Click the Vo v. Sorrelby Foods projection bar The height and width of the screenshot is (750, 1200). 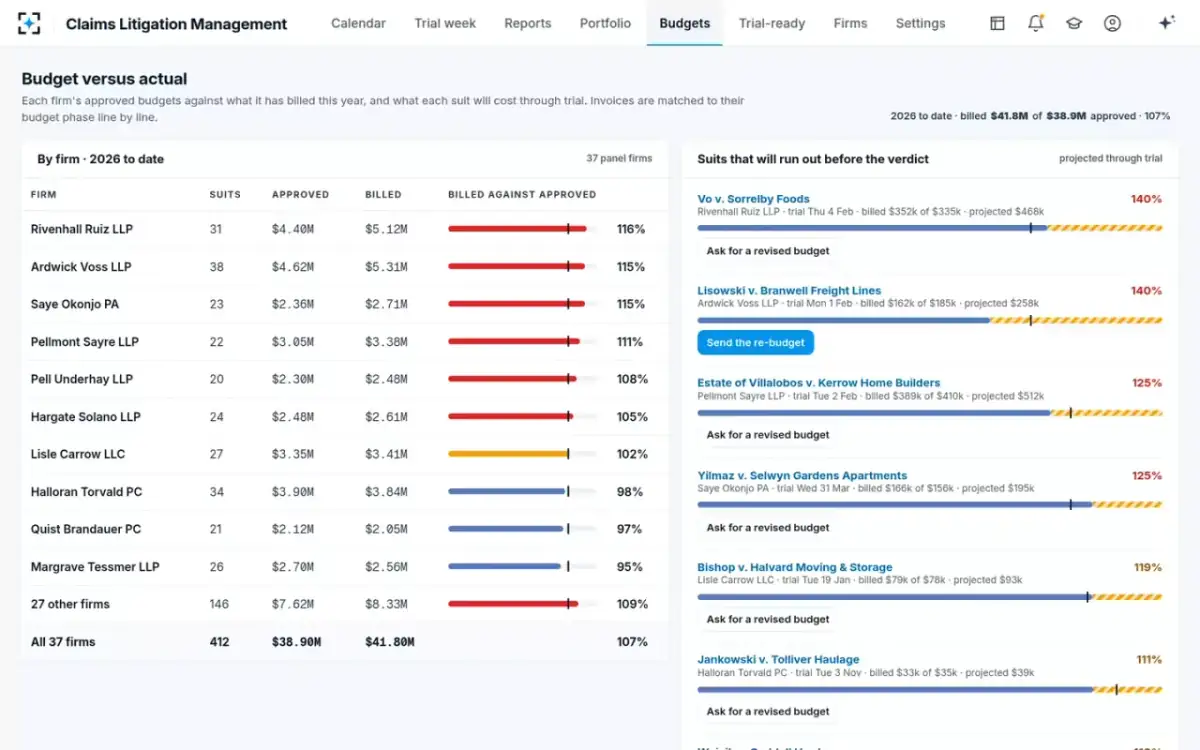[x=929, y=228]
